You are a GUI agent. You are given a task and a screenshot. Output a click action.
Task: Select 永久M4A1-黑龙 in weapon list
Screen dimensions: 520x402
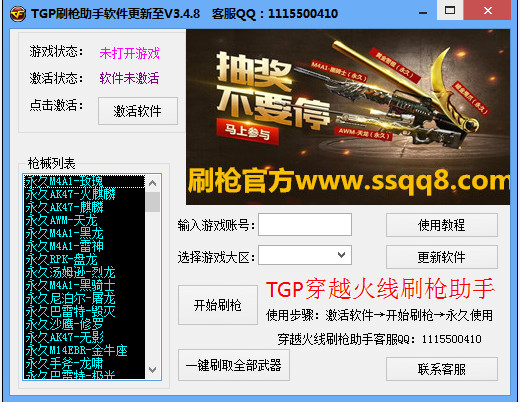point(85,233)
